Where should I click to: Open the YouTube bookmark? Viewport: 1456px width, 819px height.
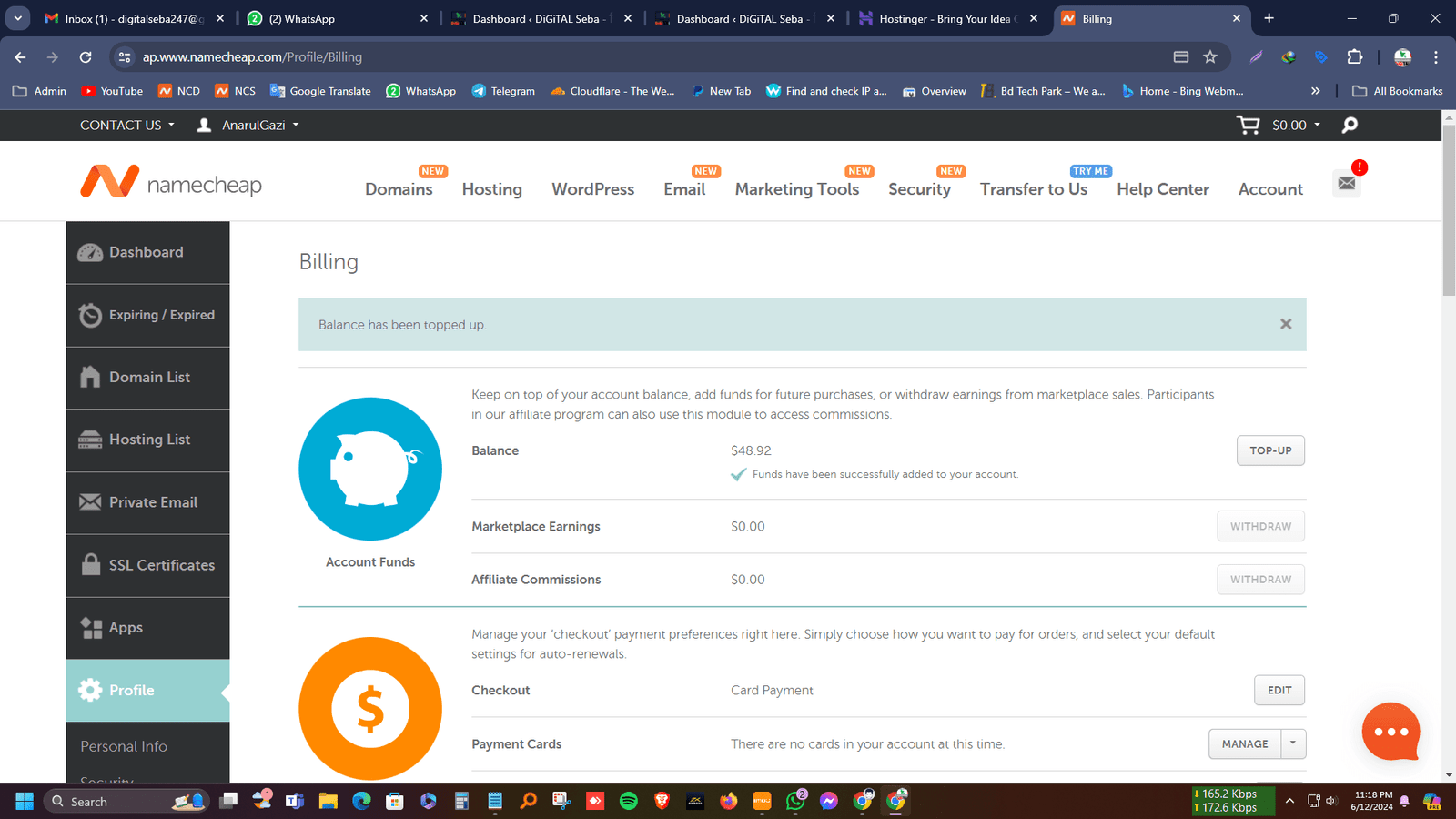point(113,91)
